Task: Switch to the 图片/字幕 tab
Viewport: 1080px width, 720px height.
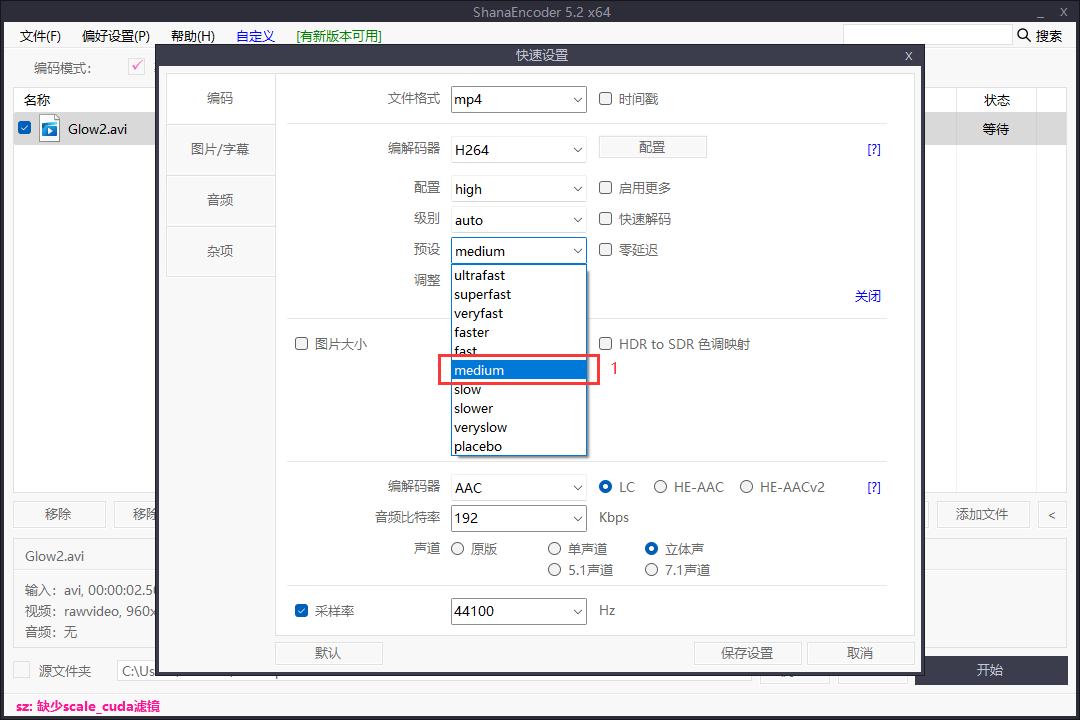Action: [220, 149]
